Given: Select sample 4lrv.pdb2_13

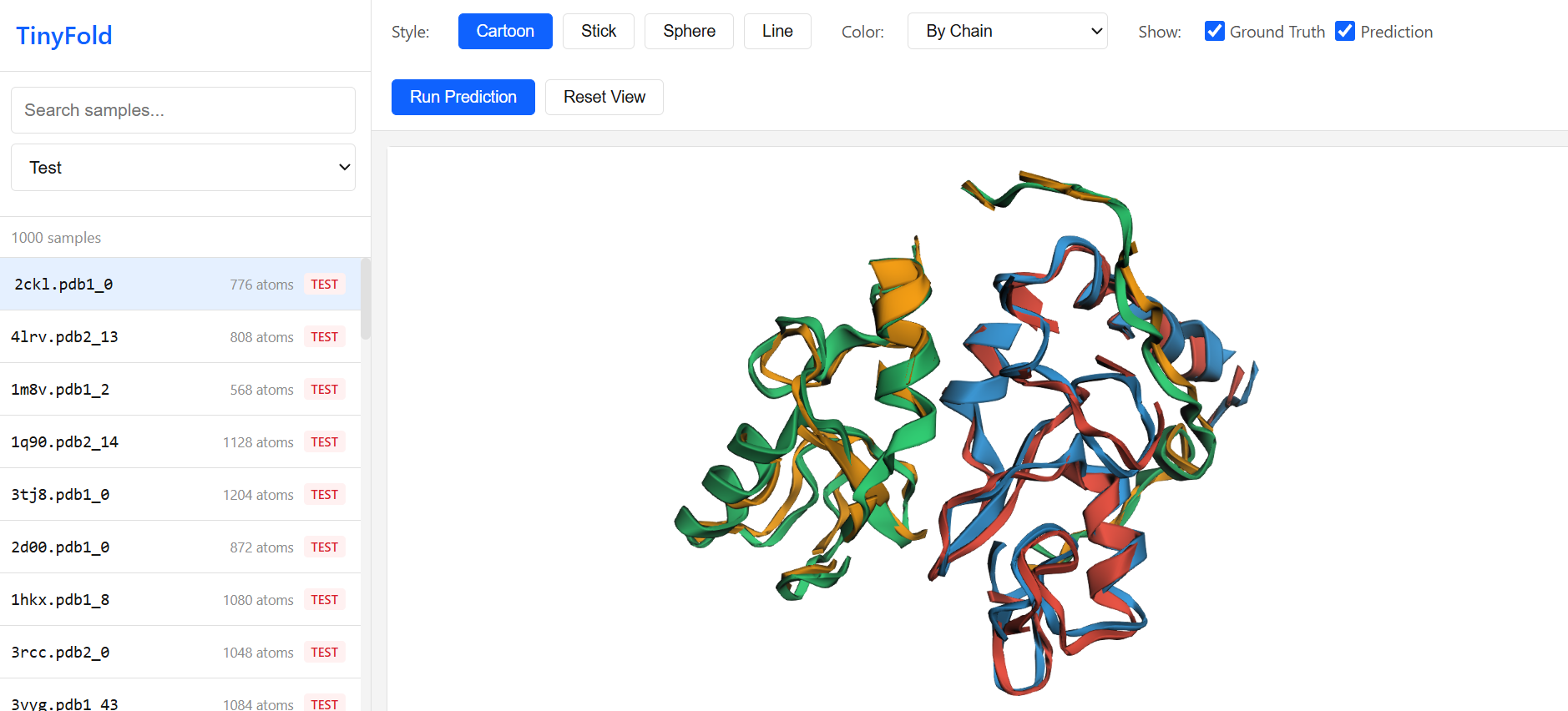Looking at the screenshot, I should pos(180,337).
